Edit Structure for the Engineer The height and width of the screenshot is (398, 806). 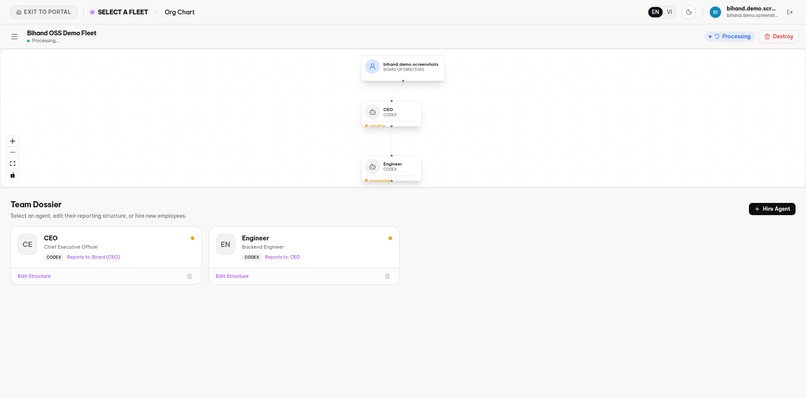point(232,276)
